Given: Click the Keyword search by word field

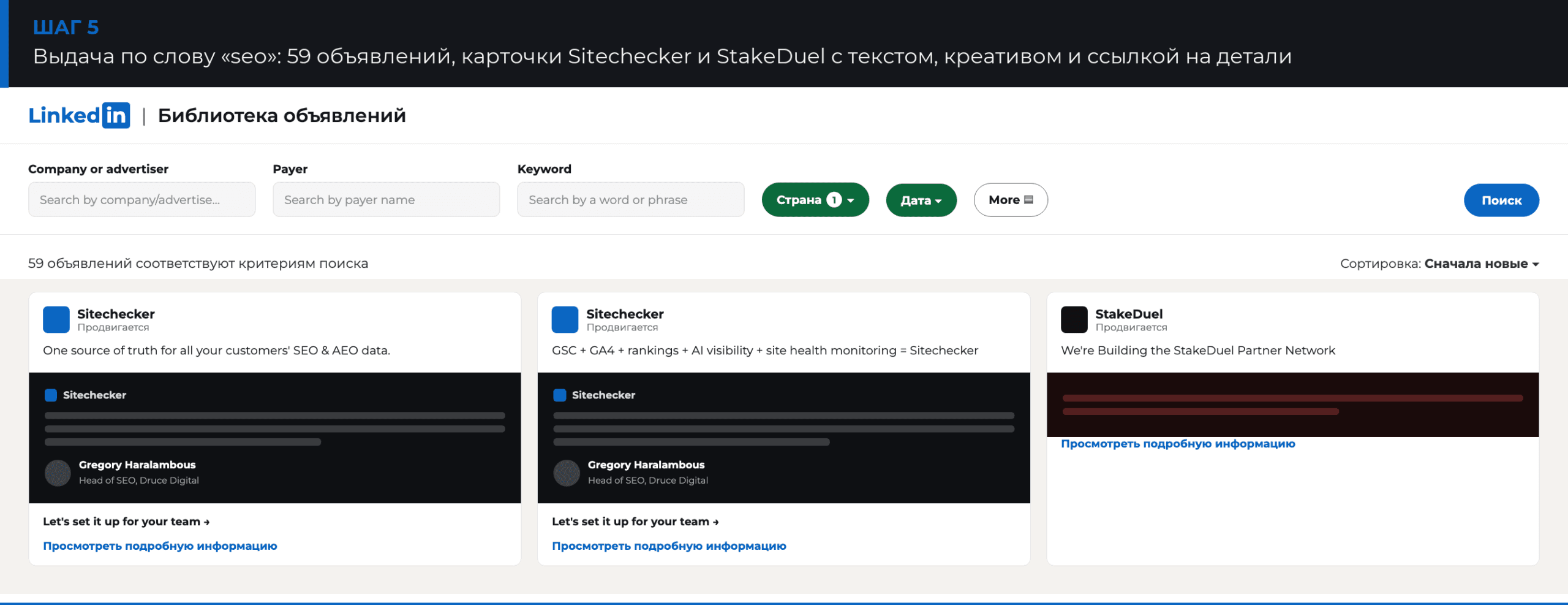Looking at the screenshot, I should pyautogui.click(x=630, y=199).
